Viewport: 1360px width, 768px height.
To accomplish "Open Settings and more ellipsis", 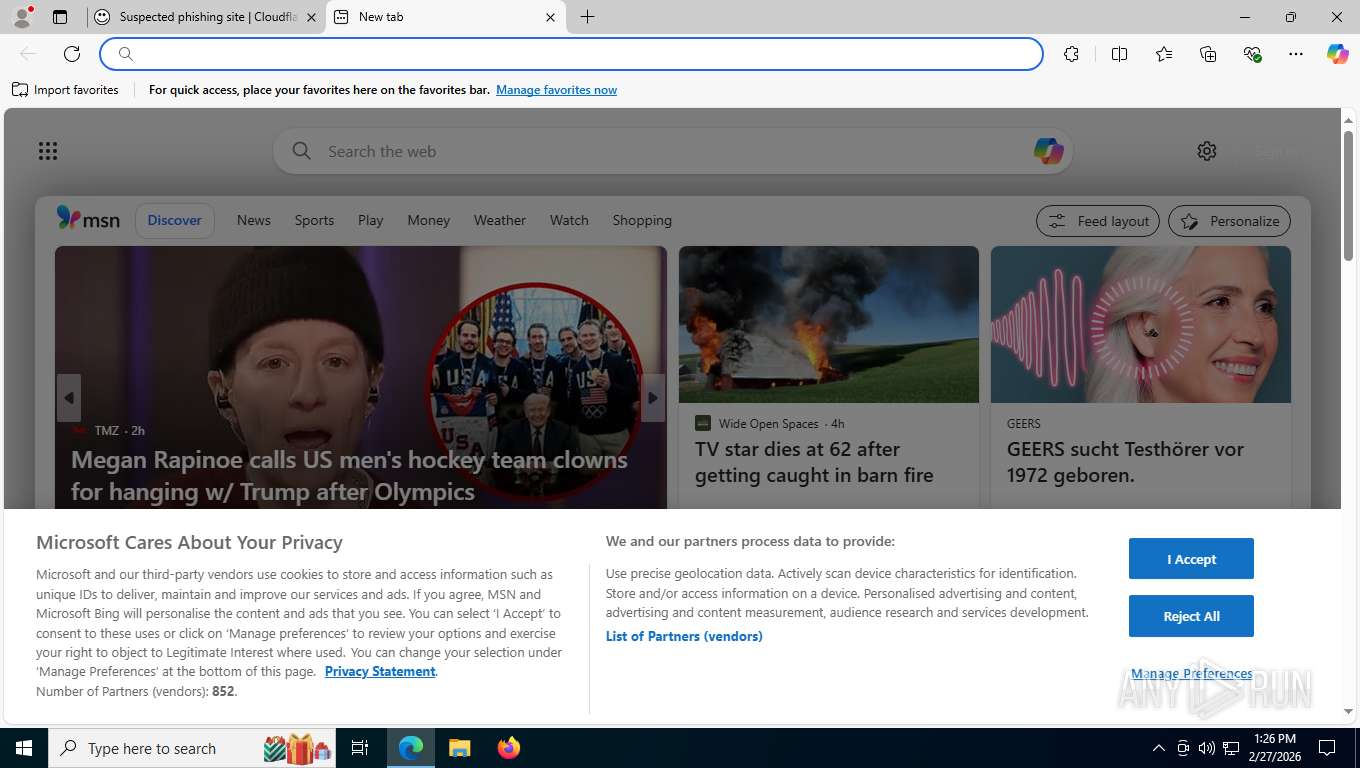I will pyautogui.click(x=1296, y=54).
